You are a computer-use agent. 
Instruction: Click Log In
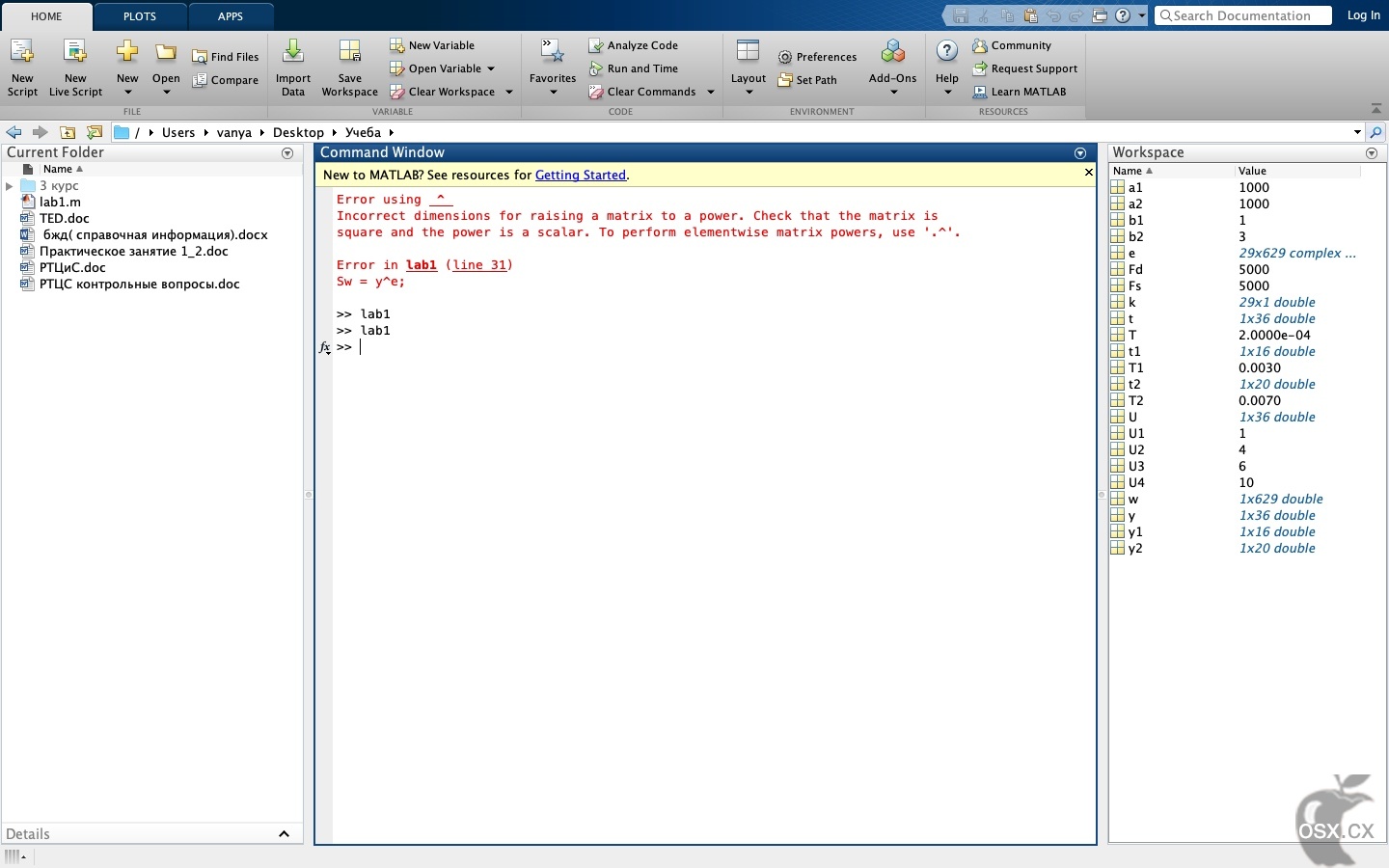pyautogui.click(x=1364, y=15)
